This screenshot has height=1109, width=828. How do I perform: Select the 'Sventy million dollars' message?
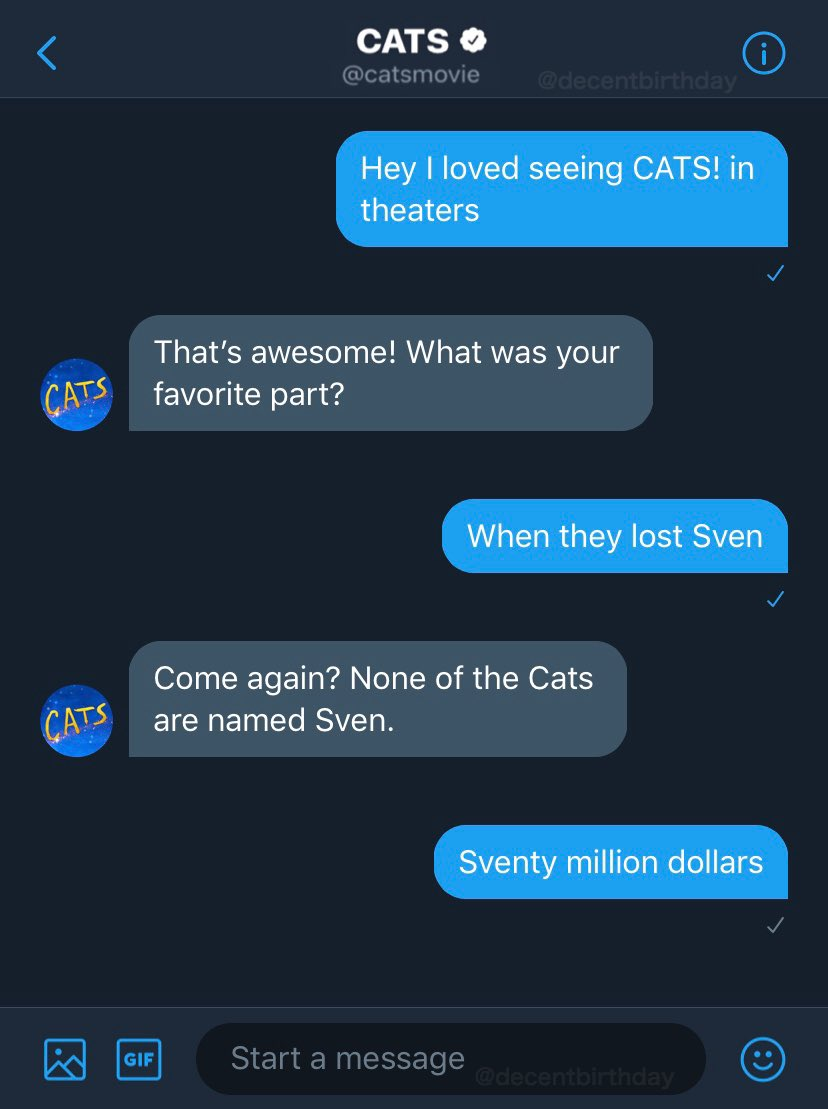click(x=610, y=862)
